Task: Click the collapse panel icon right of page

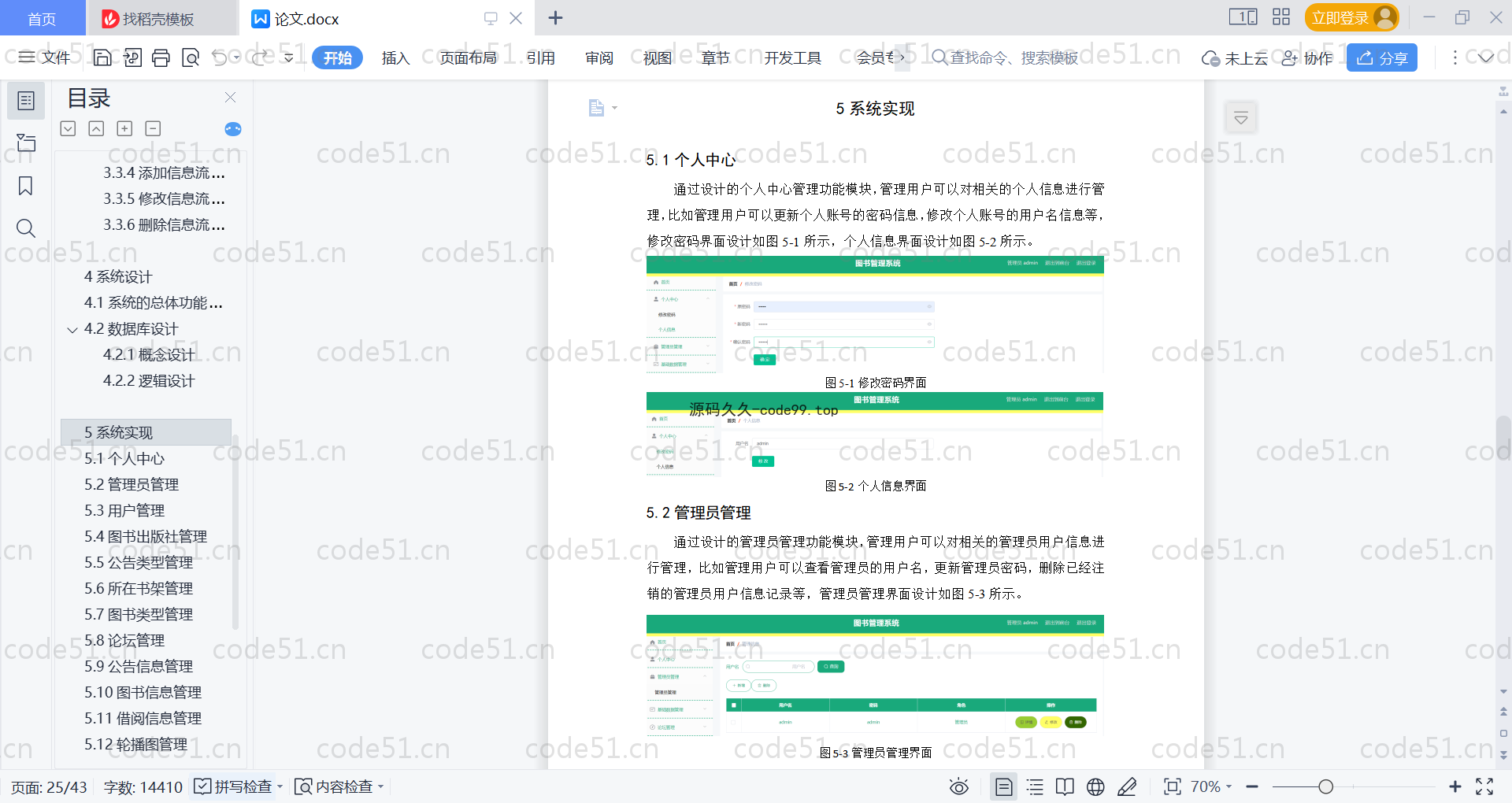Action: click(1241, 118)
